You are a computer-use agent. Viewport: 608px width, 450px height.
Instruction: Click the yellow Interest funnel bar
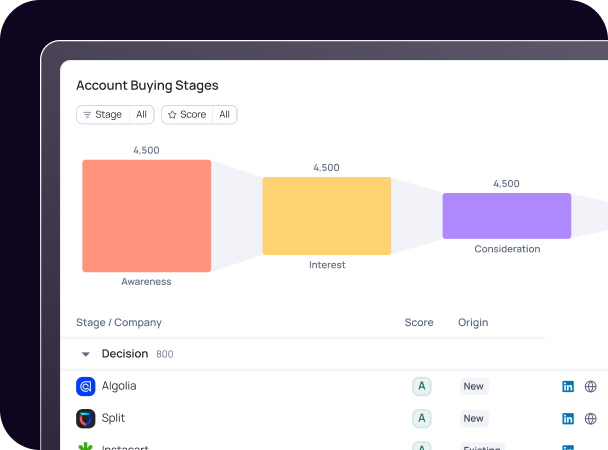(326, 216)
